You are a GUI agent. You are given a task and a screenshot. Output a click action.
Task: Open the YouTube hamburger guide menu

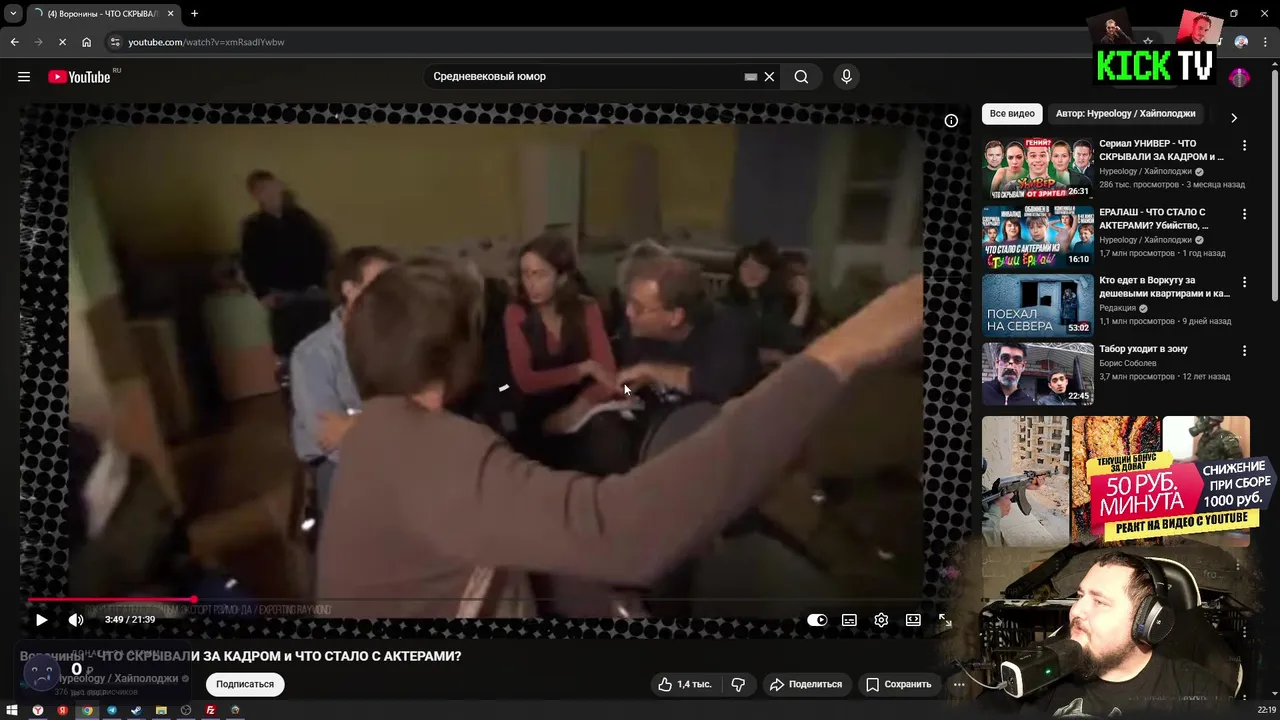click(x=24, y=77)
